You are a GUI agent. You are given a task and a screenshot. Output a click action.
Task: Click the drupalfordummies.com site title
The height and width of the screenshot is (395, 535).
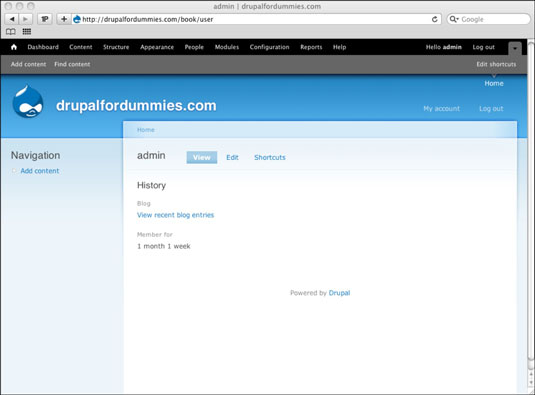coord(136,105)
